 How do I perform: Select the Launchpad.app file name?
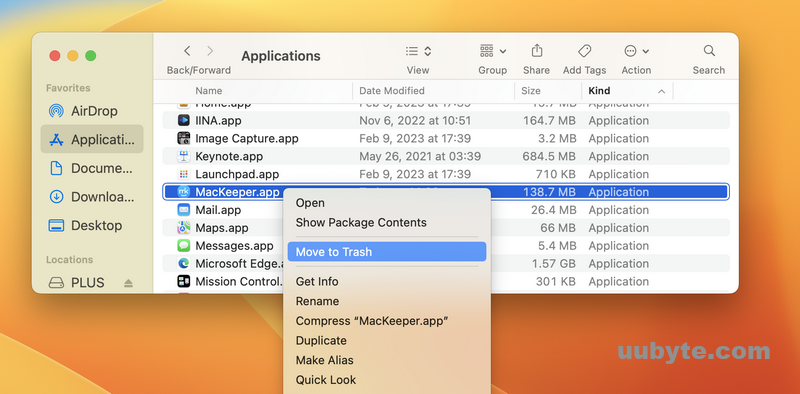coord(237,174)
